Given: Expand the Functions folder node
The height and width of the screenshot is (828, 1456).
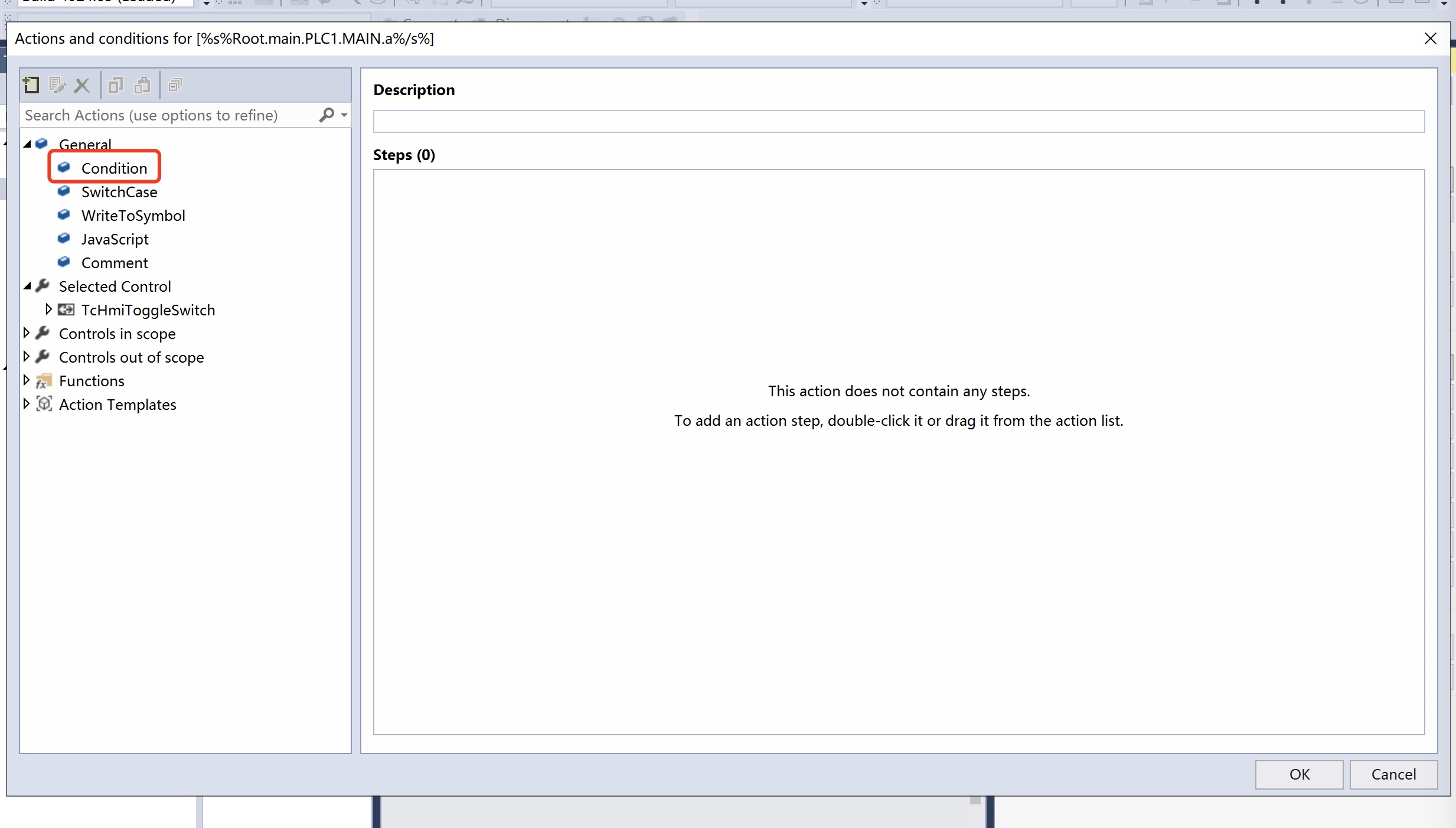Looking at the screenshot, I should 27,380.
